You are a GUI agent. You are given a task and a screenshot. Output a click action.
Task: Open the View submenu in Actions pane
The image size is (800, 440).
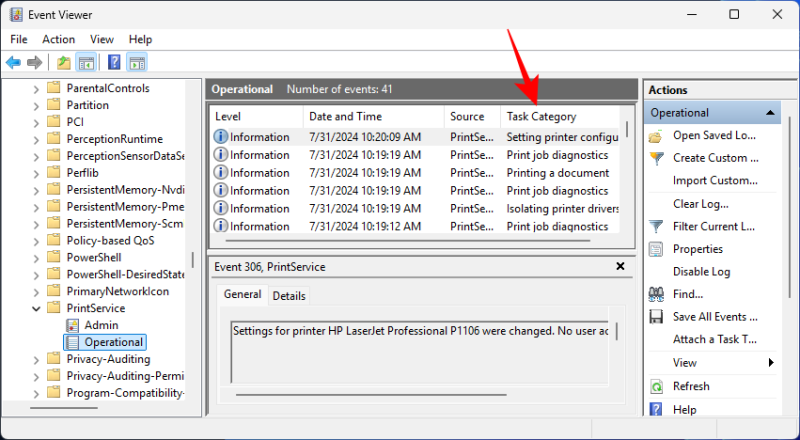click(771, 362)
